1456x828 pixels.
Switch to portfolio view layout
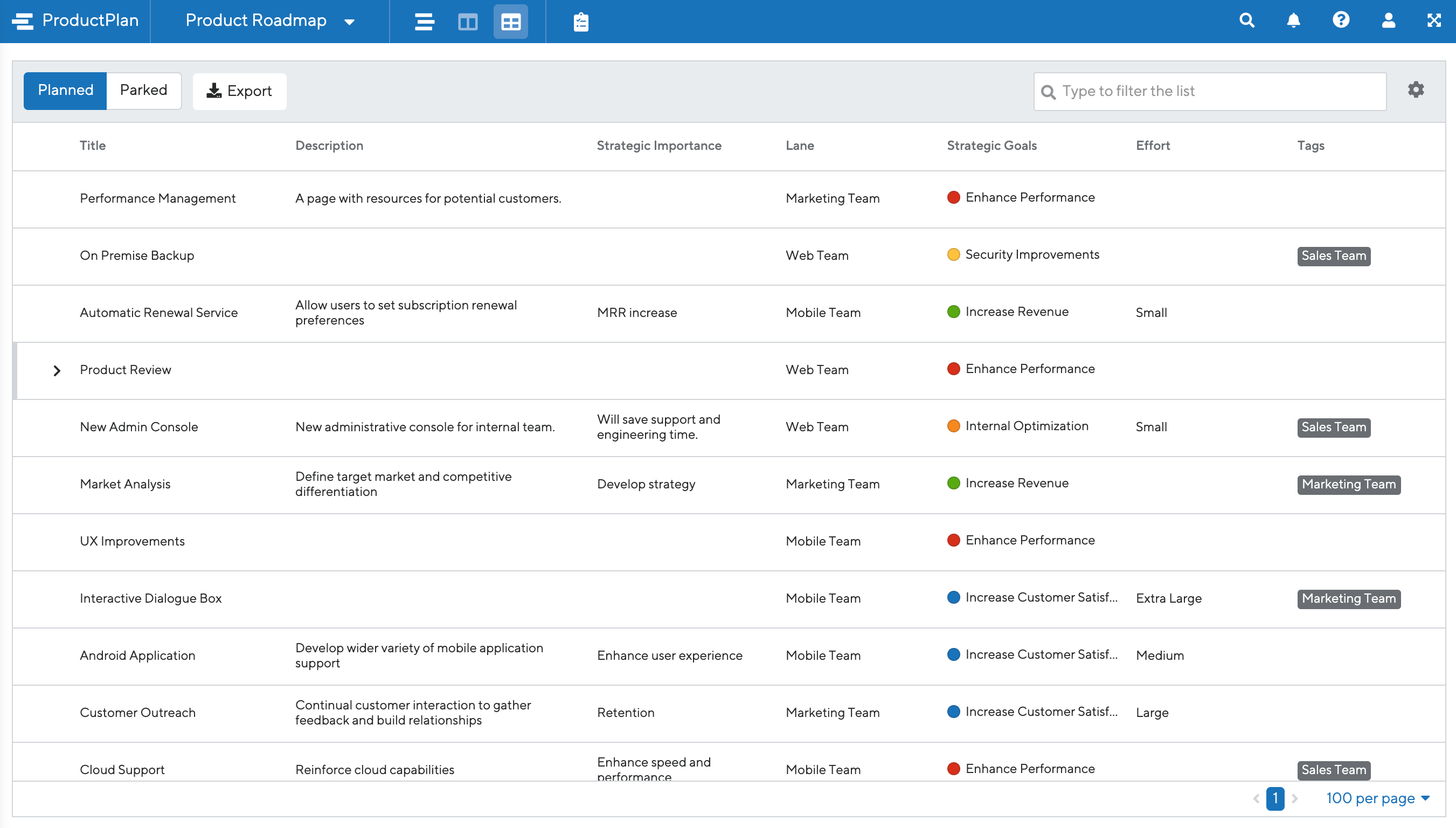coord(467,21)
